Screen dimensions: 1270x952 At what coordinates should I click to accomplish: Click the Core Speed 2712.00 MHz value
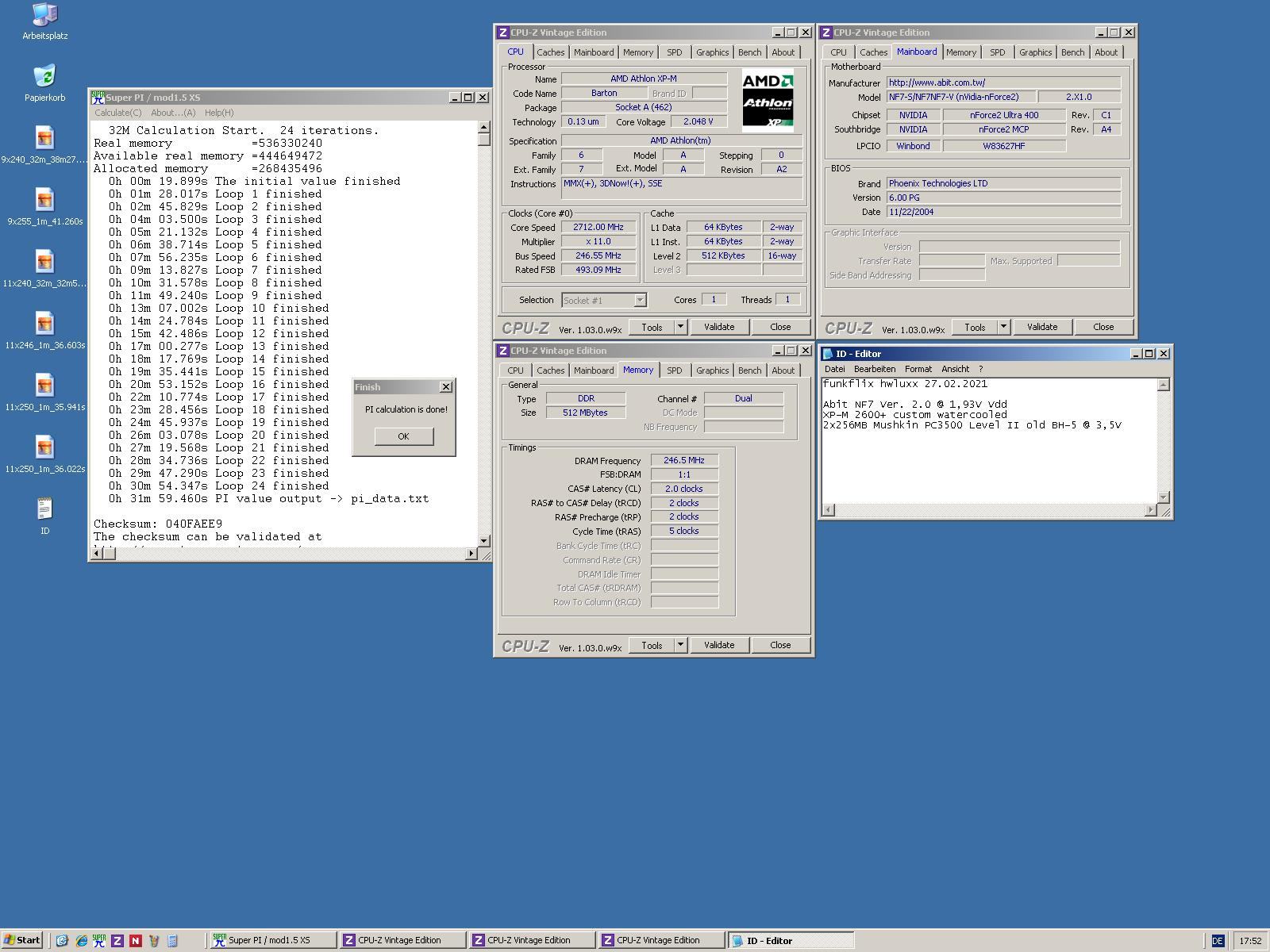[599, 227]
